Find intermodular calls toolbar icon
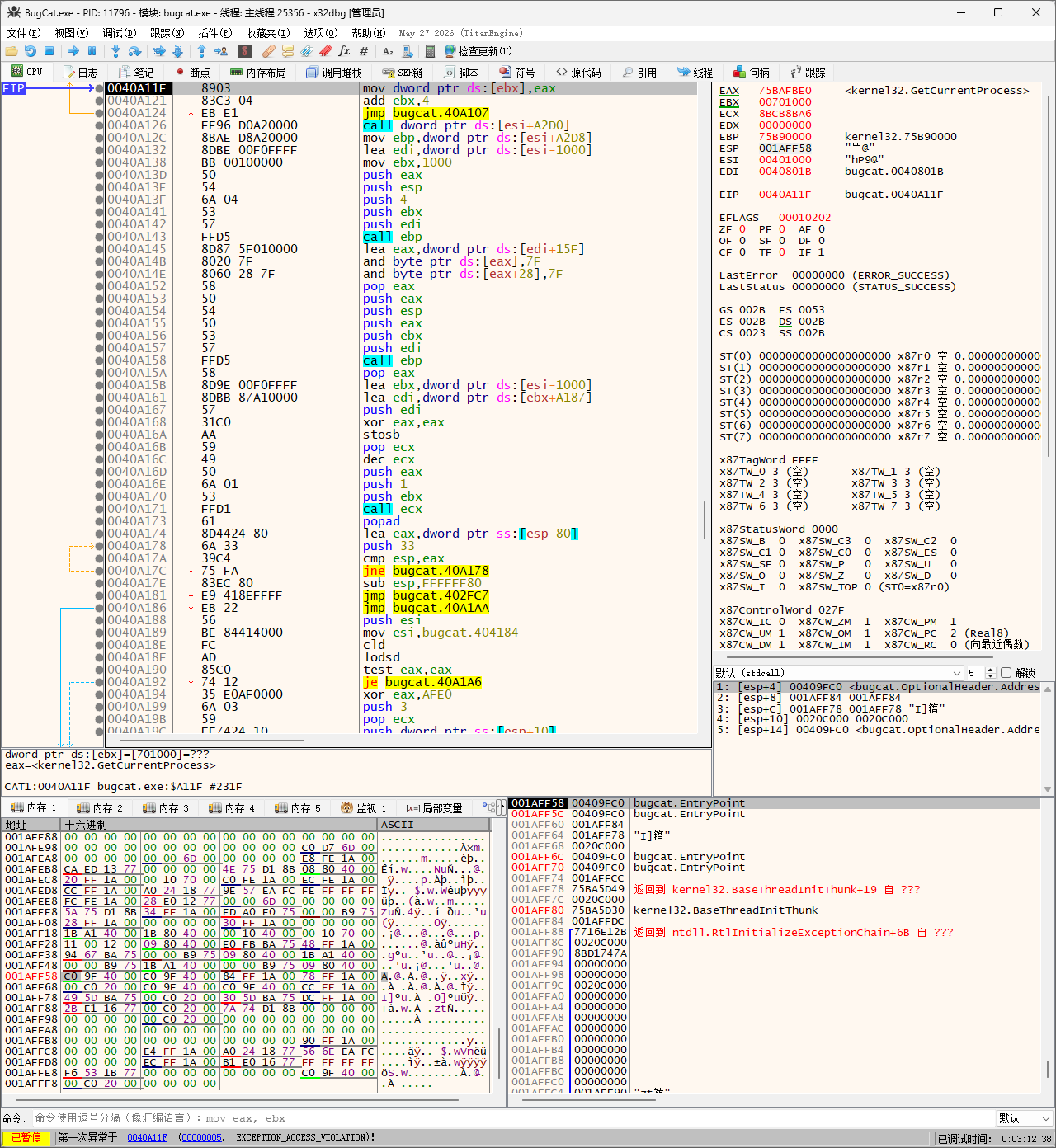This screenshot has height=1148, width=1056. click(407, 51)
